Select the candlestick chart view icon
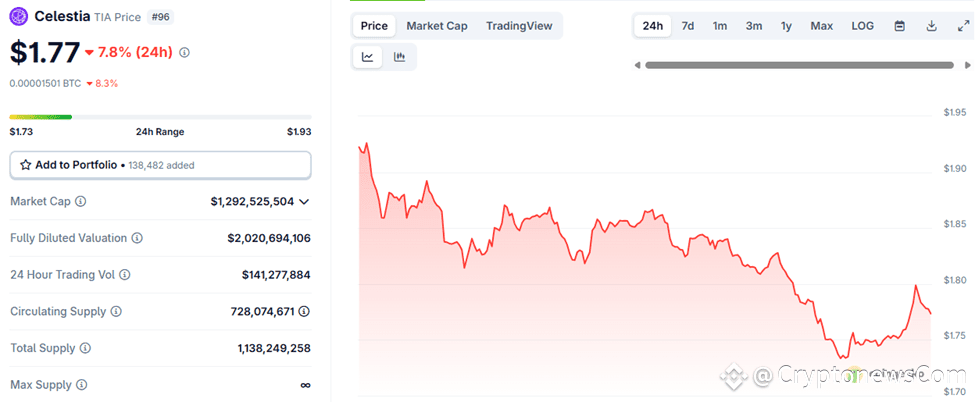Image resolution: width=975 pixels, height=402 pixels. (399, 57)
